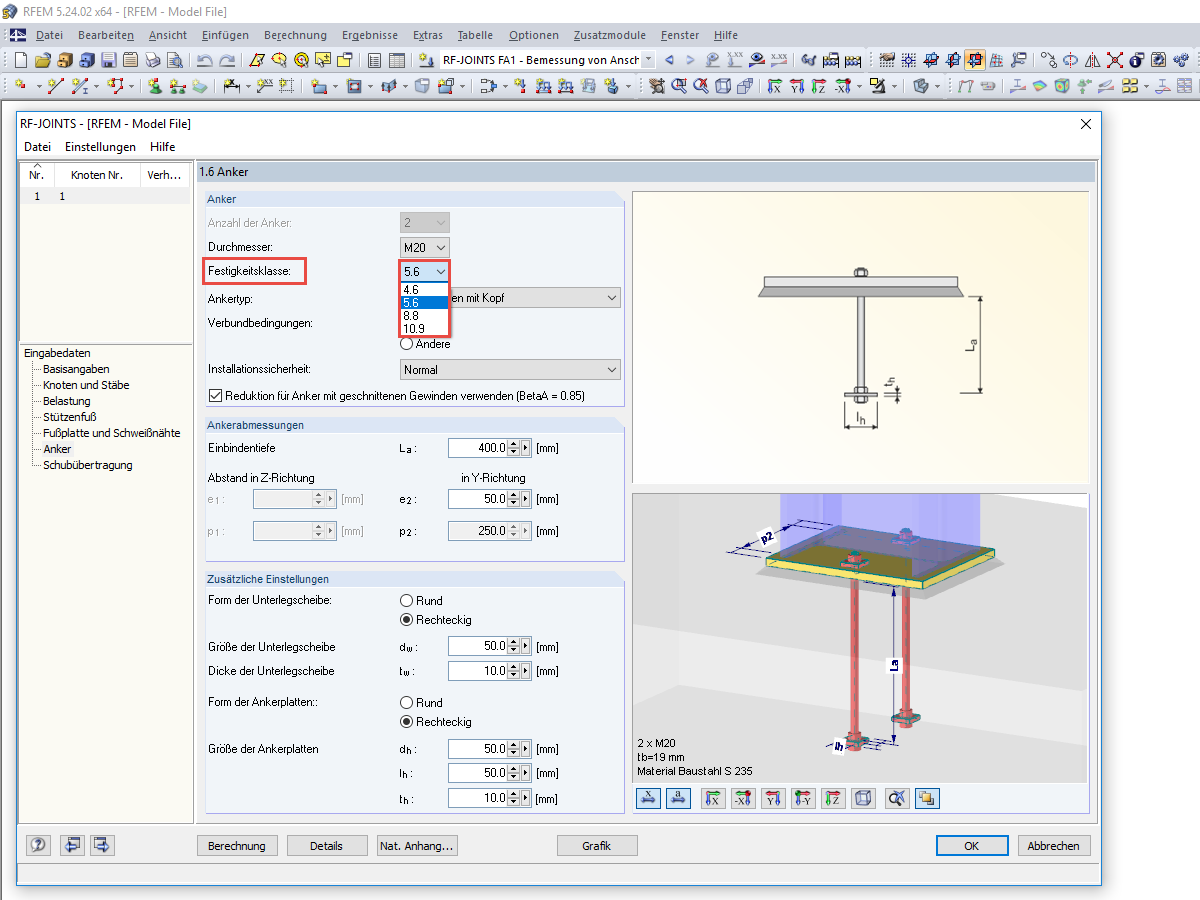
Task: Select row 1 in the Knoten Nr. table
Action: [105, 196]
